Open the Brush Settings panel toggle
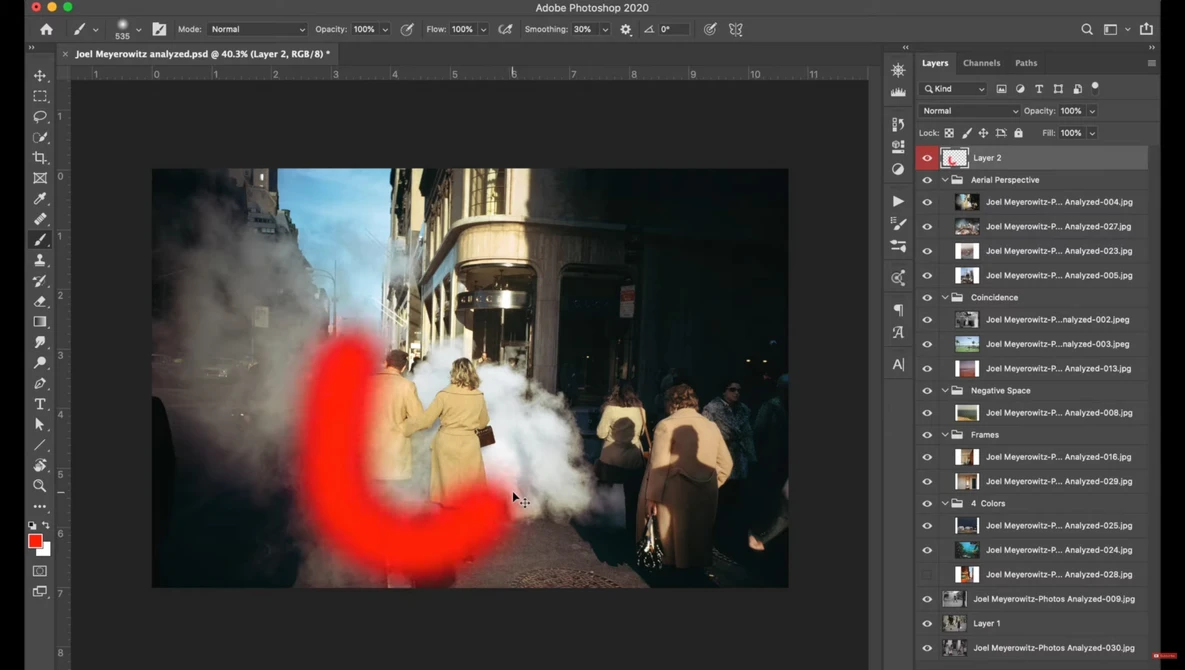Screen dimensions: 1185x670 click(x=159, y=29)
